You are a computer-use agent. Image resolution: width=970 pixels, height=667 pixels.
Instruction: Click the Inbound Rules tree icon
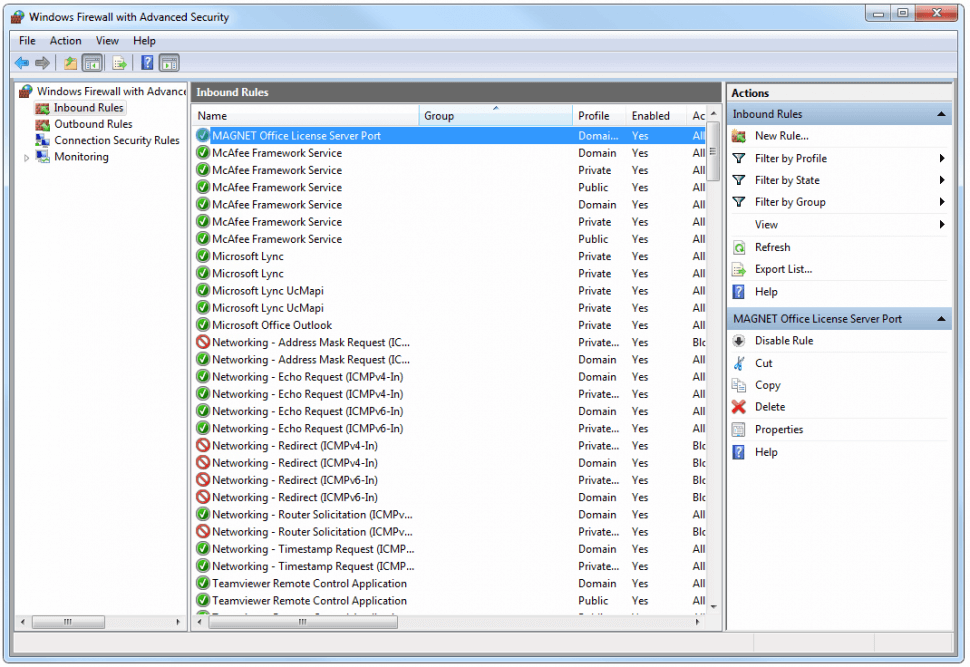coord(42,108)
